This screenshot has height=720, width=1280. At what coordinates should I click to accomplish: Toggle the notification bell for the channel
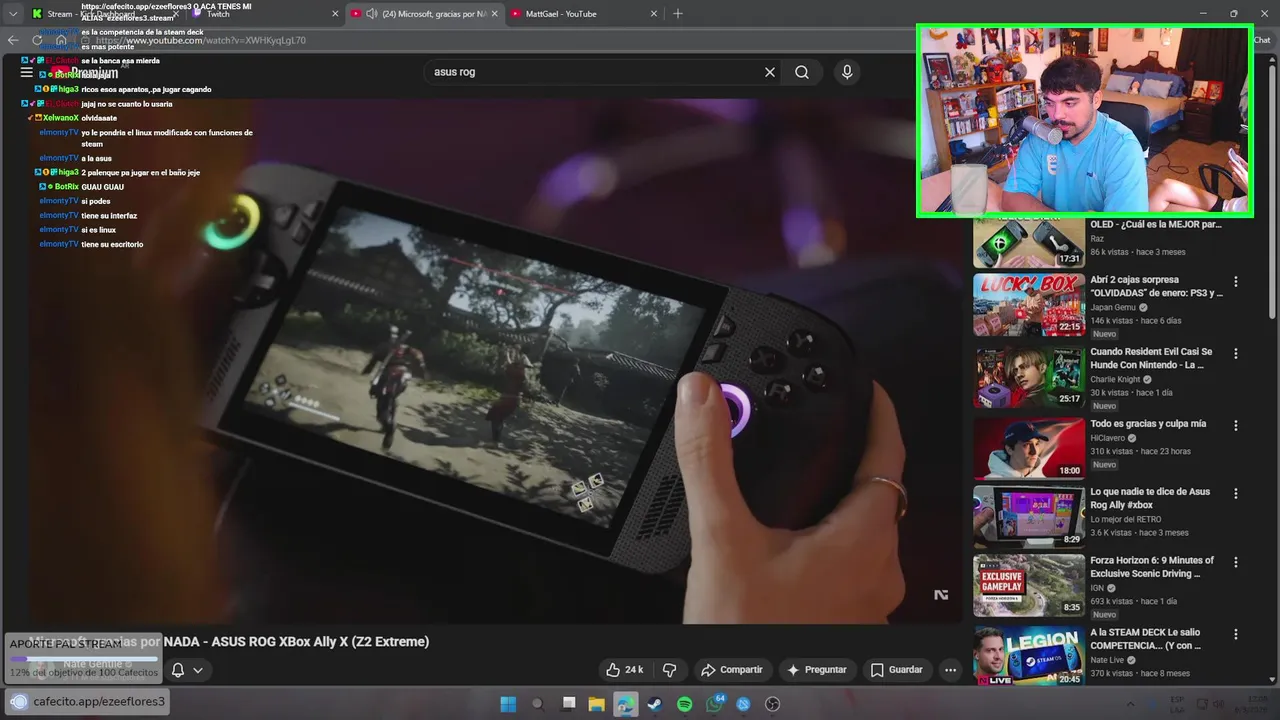(x=178, y=670)
